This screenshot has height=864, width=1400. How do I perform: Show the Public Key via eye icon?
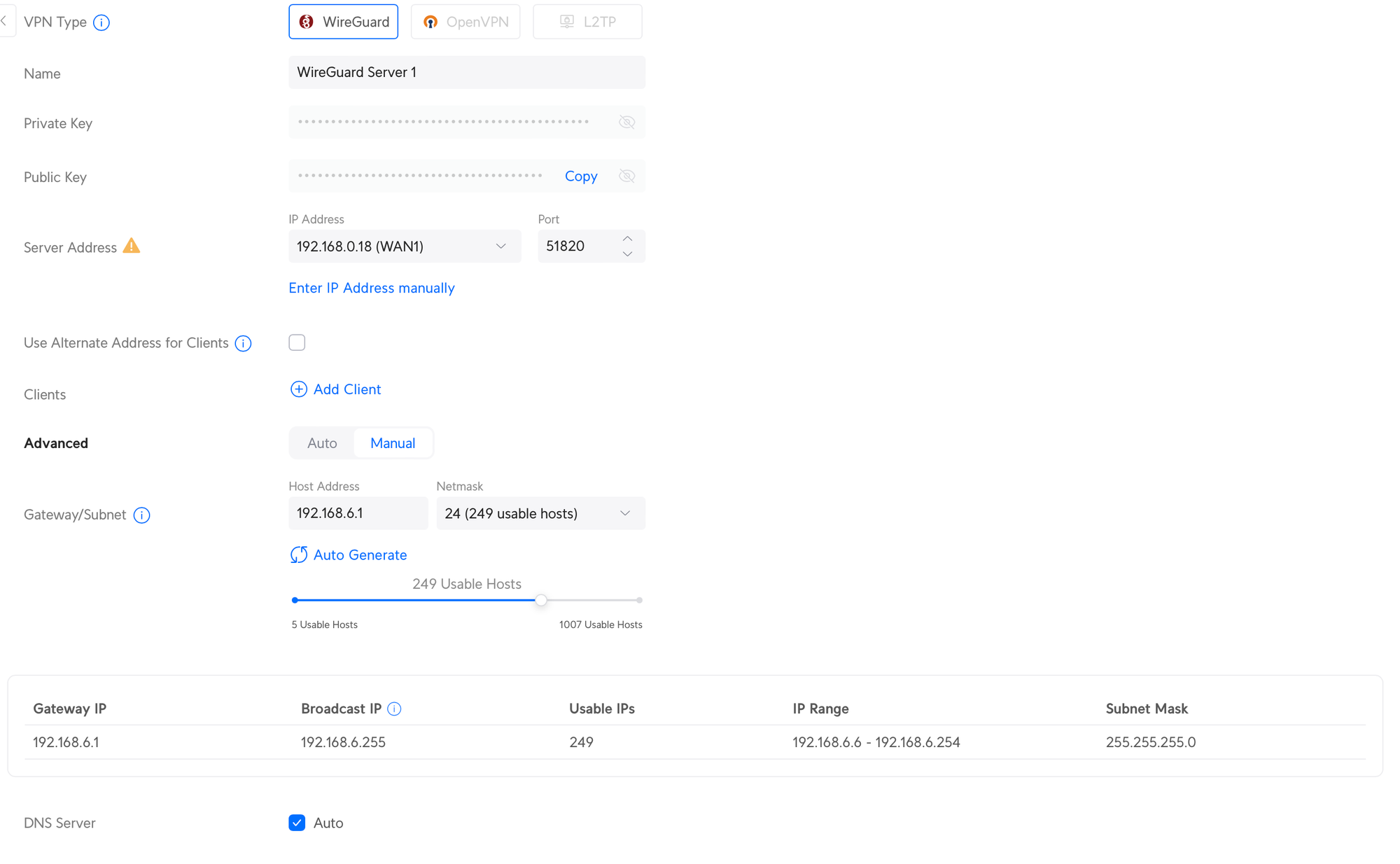coord(626,176)
